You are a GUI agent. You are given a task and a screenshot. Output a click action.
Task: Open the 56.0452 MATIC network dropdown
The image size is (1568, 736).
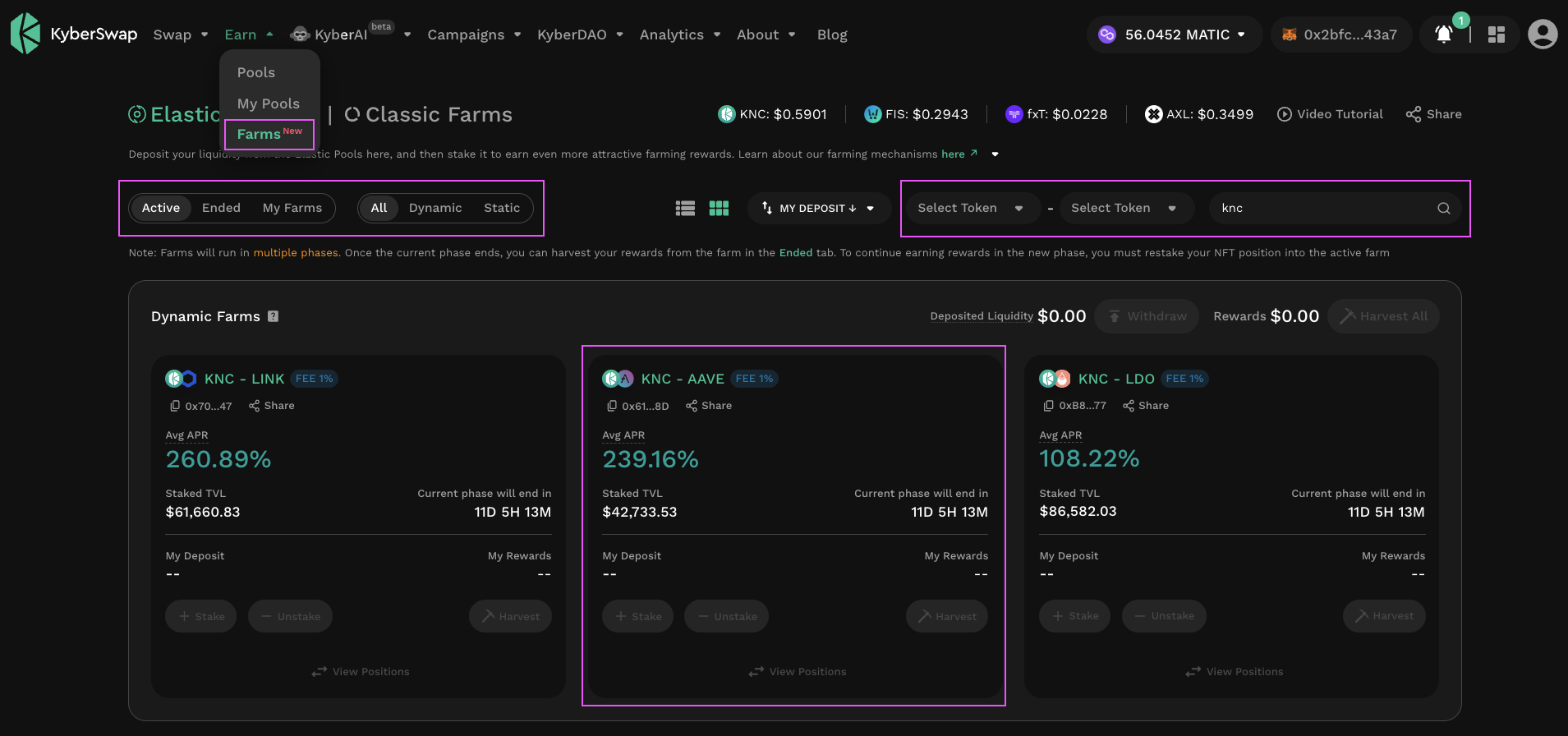pos(1174,34)
